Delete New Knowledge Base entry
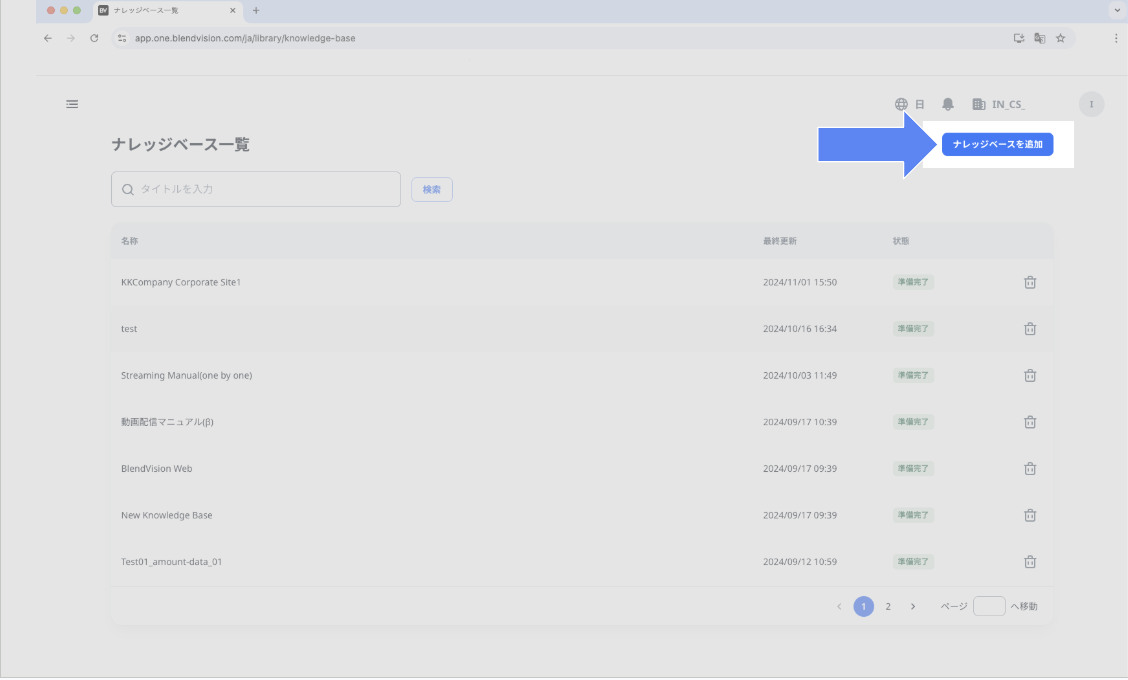This screenshot has height=680, width=1128. click(x=1030, y=515)
